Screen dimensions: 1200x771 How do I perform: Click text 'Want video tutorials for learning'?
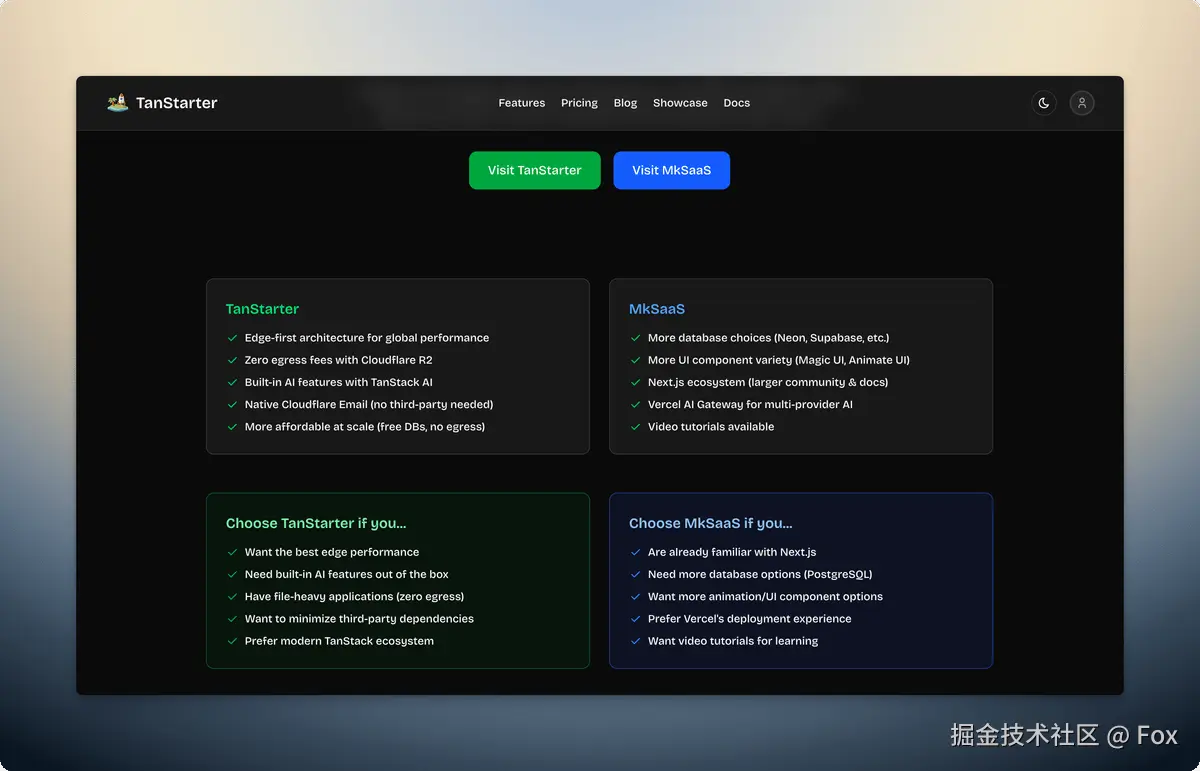click(x=733, y=641)
